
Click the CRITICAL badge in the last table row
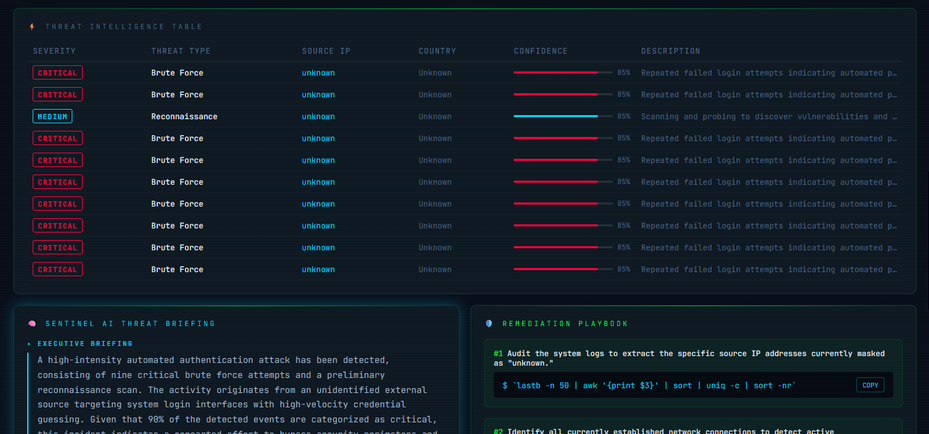57,270
